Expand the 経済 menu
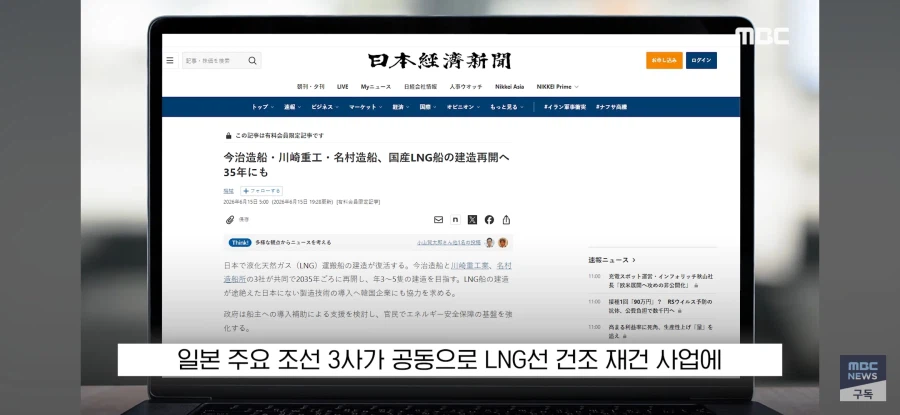The height and width of the screenshot is (415, 900). 401,107
